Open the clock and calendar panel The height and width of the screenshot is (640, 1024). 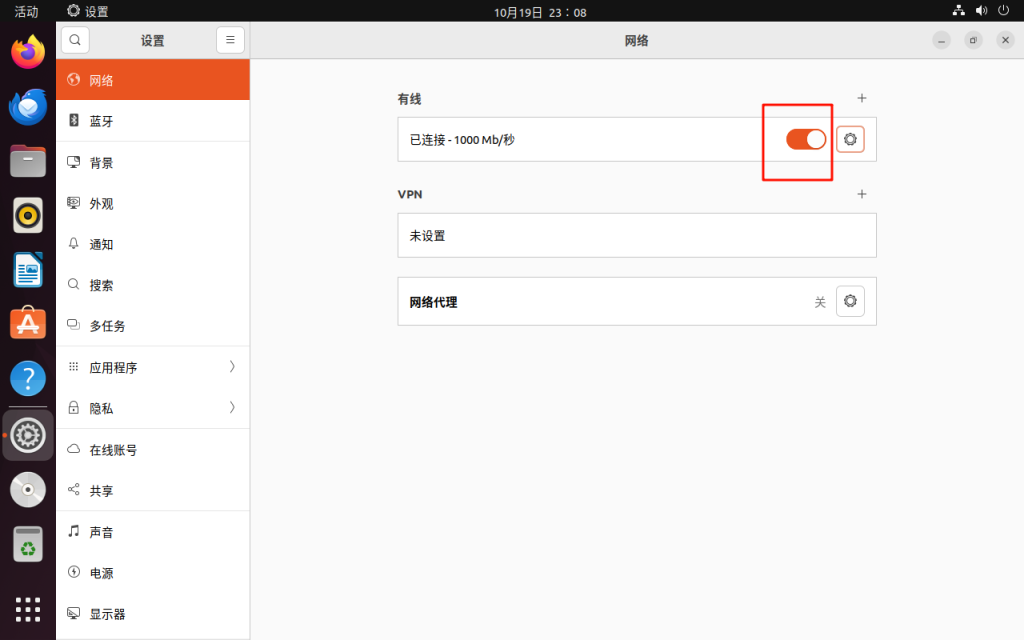click(x=540, y=12)
